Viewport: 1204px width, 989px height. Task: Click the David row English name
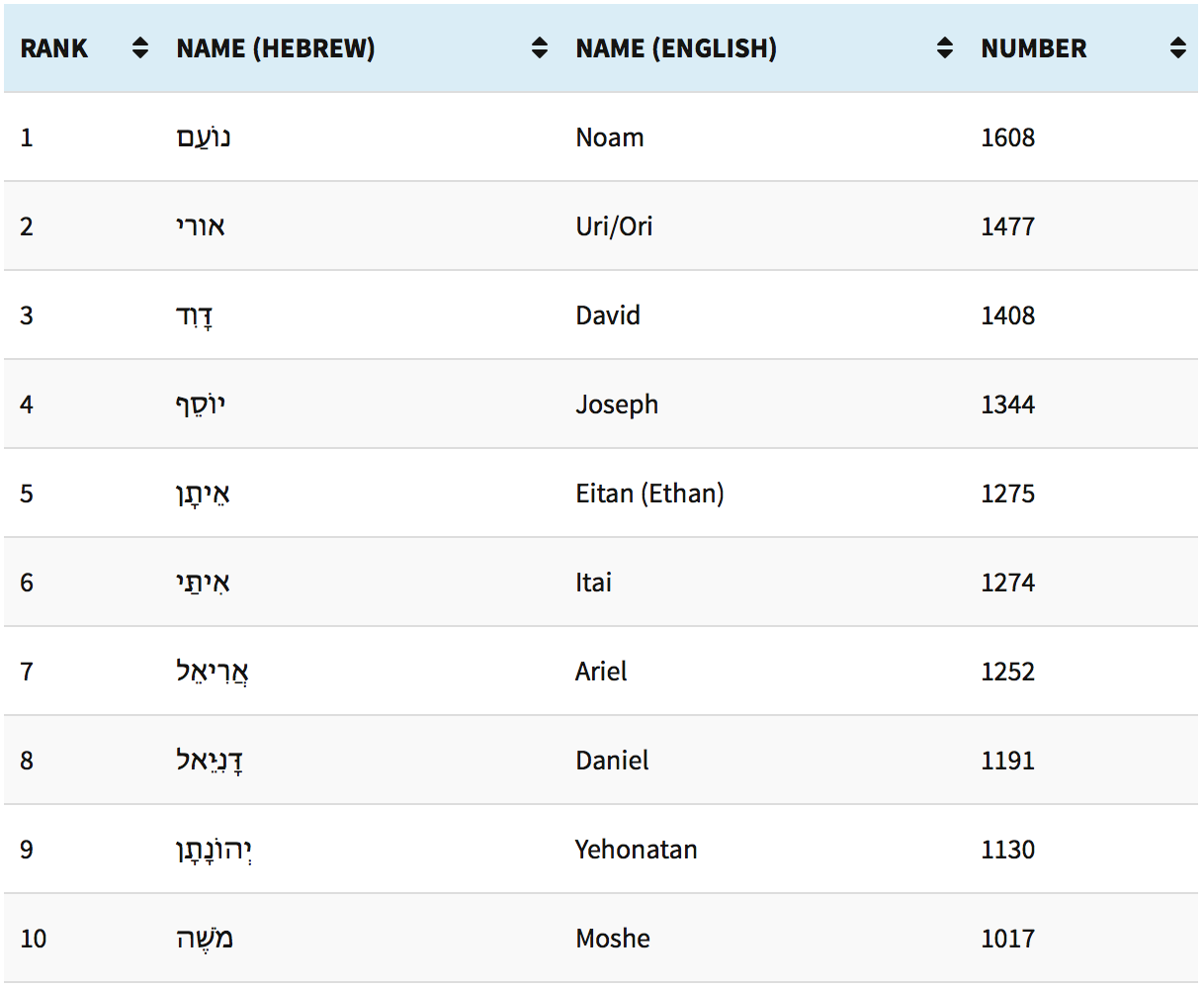click(608, 315)
